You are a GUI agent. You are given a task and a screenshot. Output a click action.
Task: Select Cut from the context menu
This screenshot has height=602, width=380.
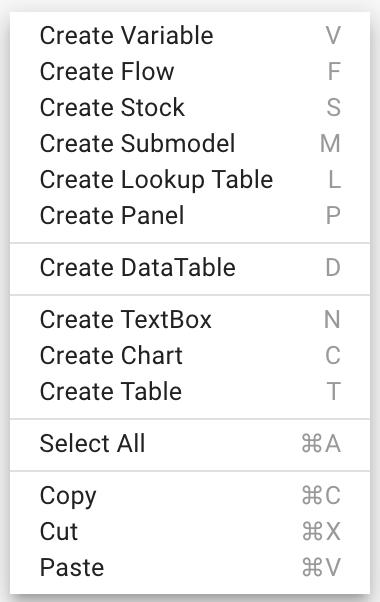pos(190,532)
